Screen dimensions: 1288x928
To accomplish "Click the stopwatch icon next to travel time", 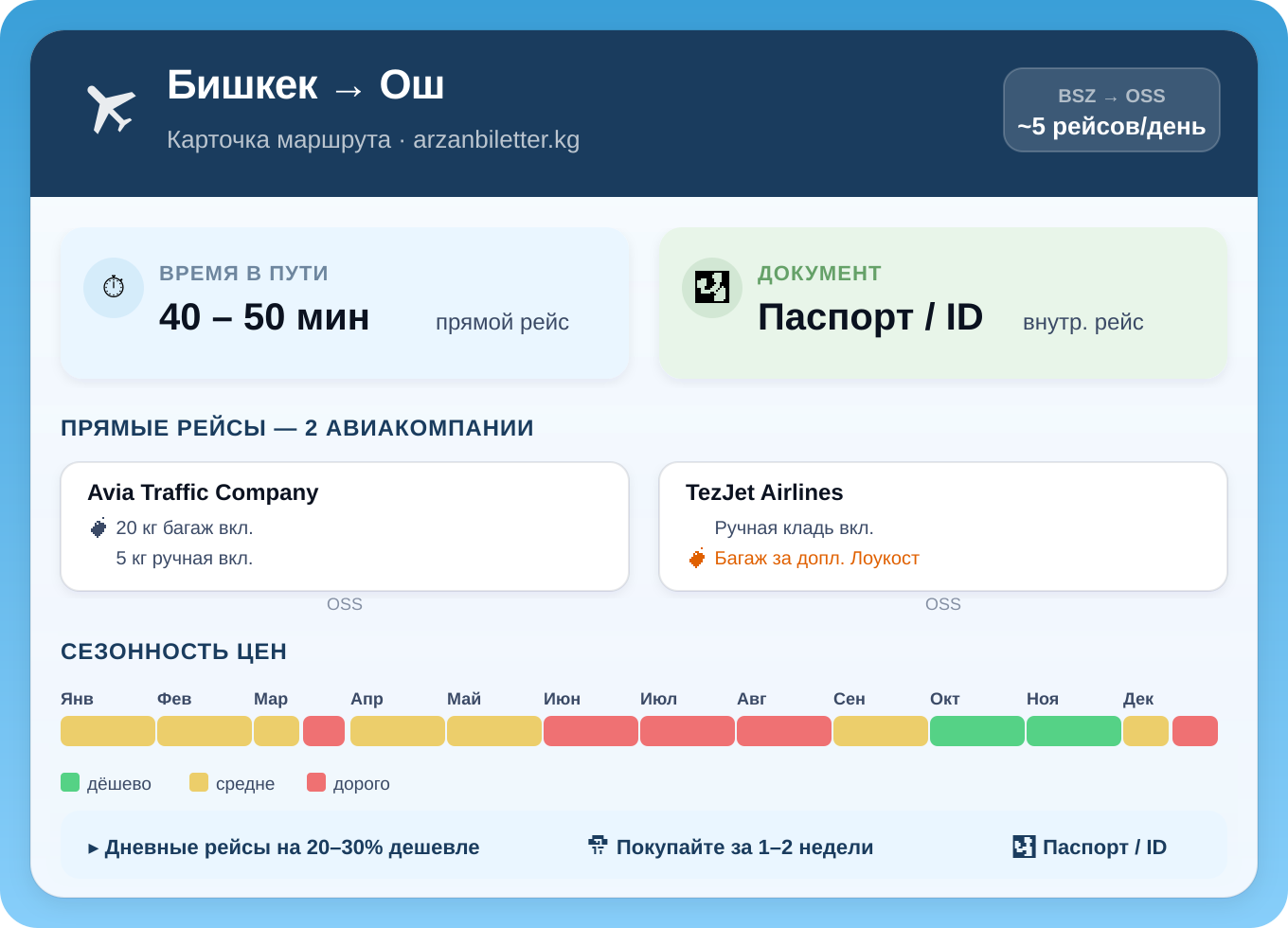I will coord(114,287).
